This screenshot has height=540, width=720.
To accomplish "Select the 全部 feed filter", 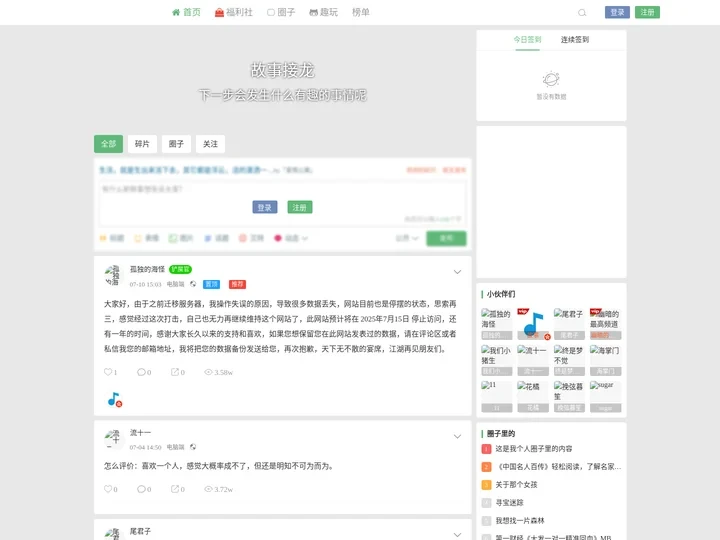I will (x=108, y=144).
